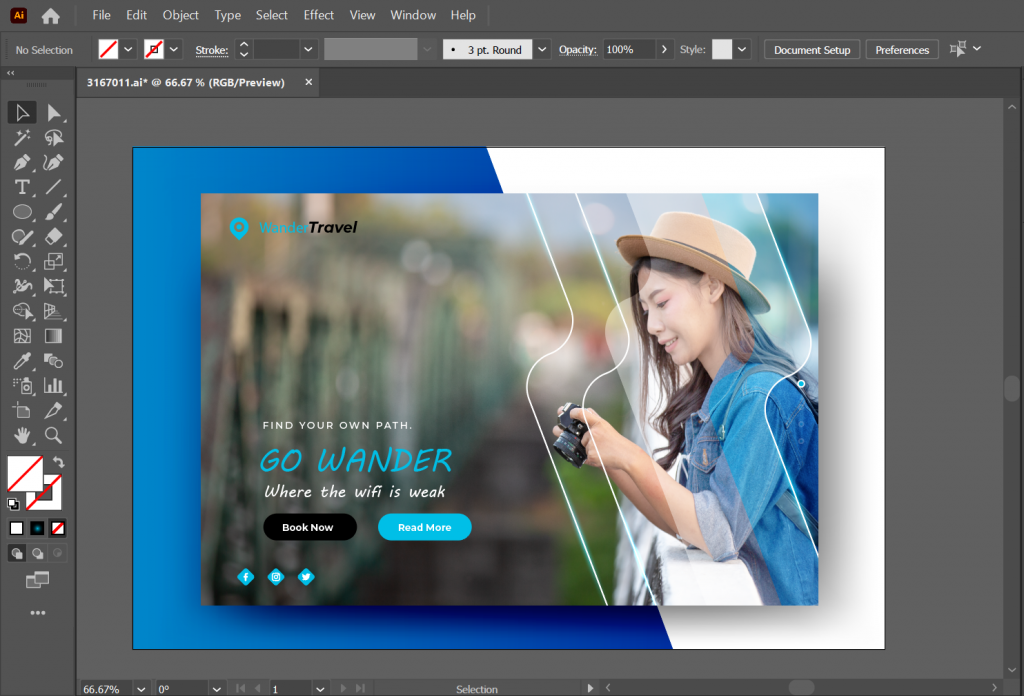
Task: Open the Edit menu
Action: (x=136, y=15)
